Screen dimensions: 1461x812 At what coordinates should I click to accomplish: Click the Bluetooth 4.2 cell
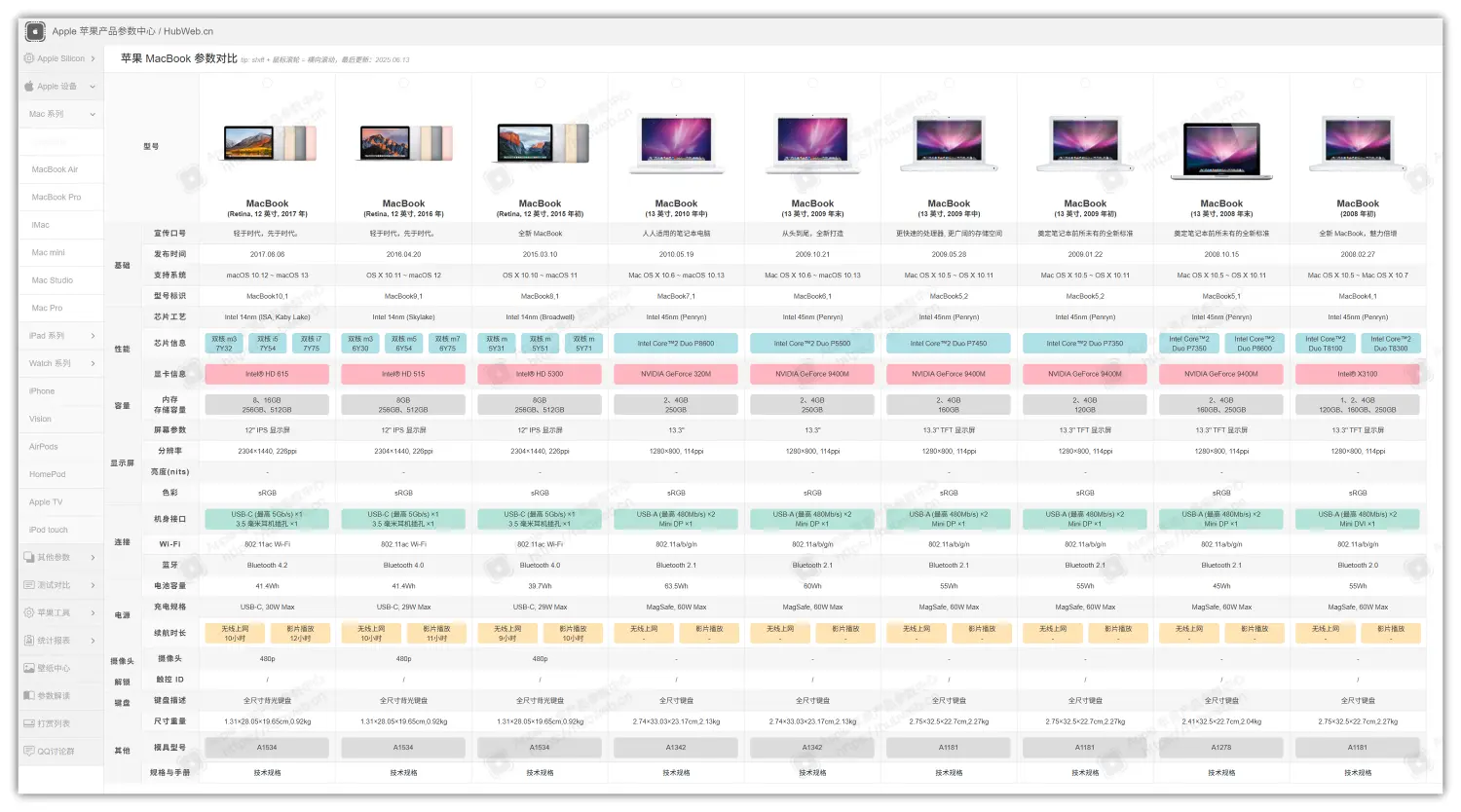click(x=268, y=565)
